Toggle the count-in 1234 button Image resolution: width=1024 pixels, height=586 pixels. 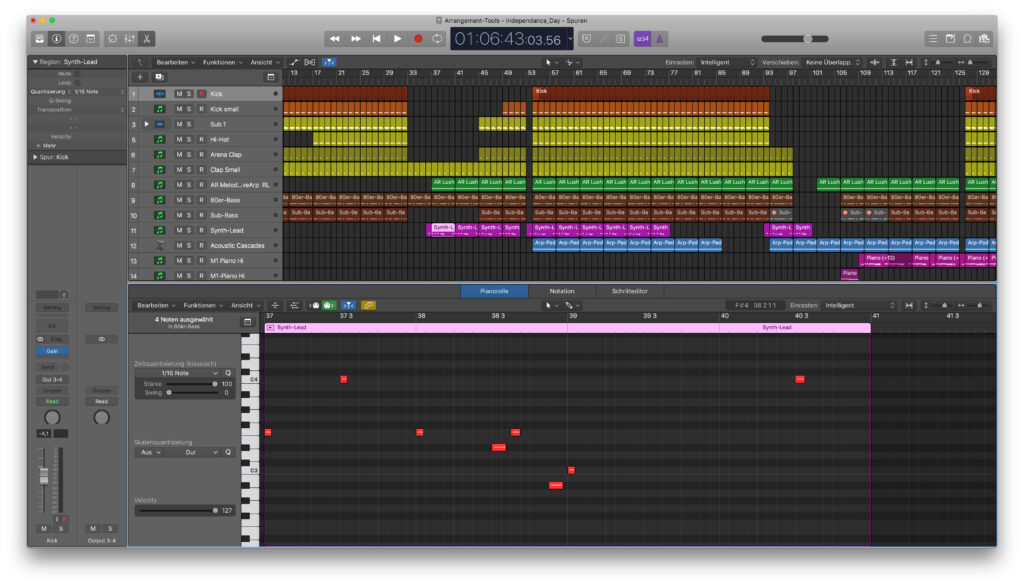[643, 39]
